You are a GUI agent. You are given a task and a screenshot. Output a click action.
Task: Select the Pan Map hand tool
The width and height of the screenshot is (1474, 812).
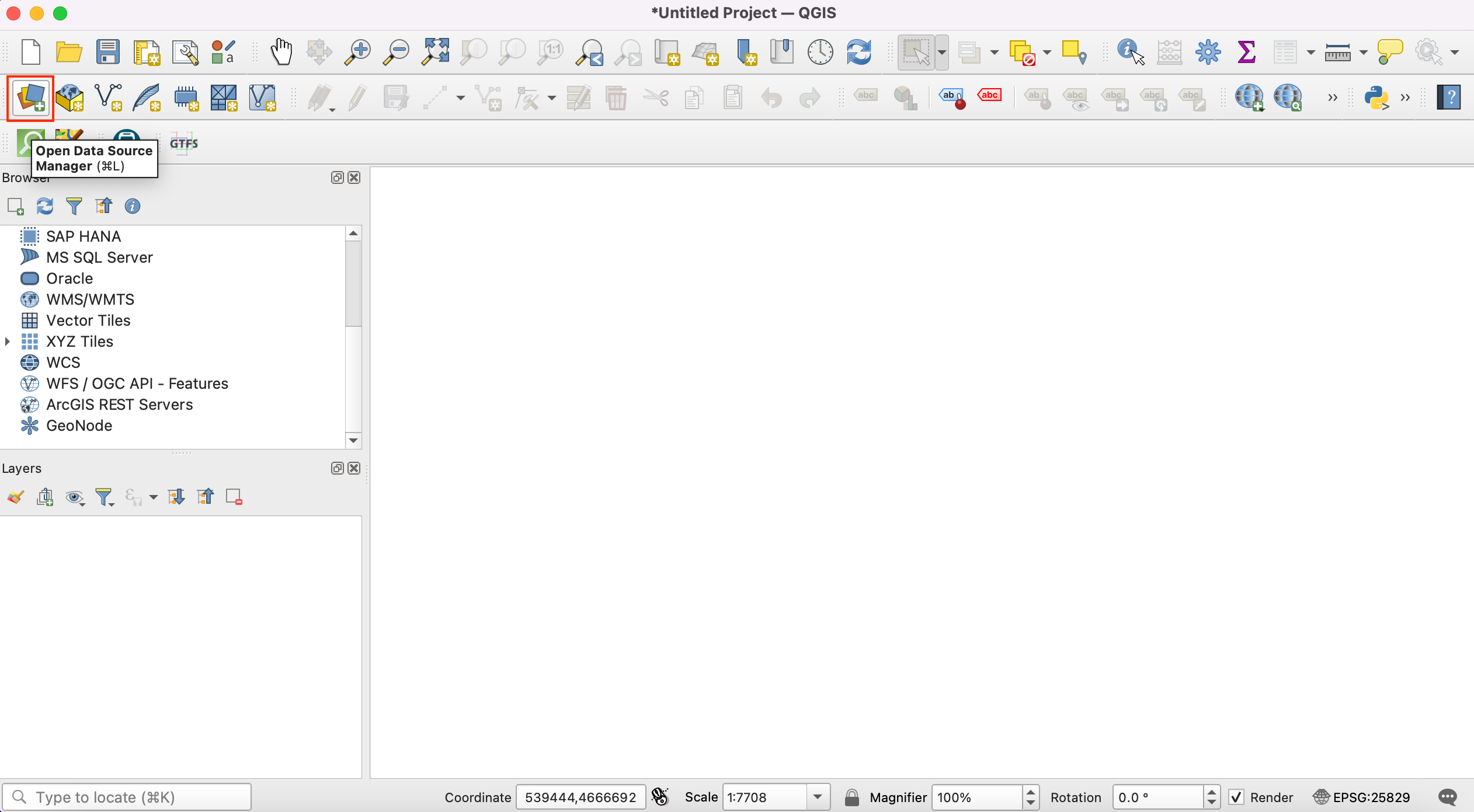281,52
